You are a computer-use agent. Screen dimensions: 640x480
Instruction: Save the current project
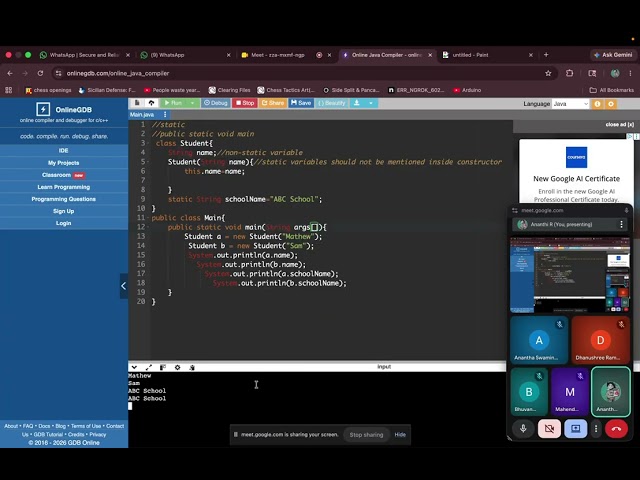[301, 103]
